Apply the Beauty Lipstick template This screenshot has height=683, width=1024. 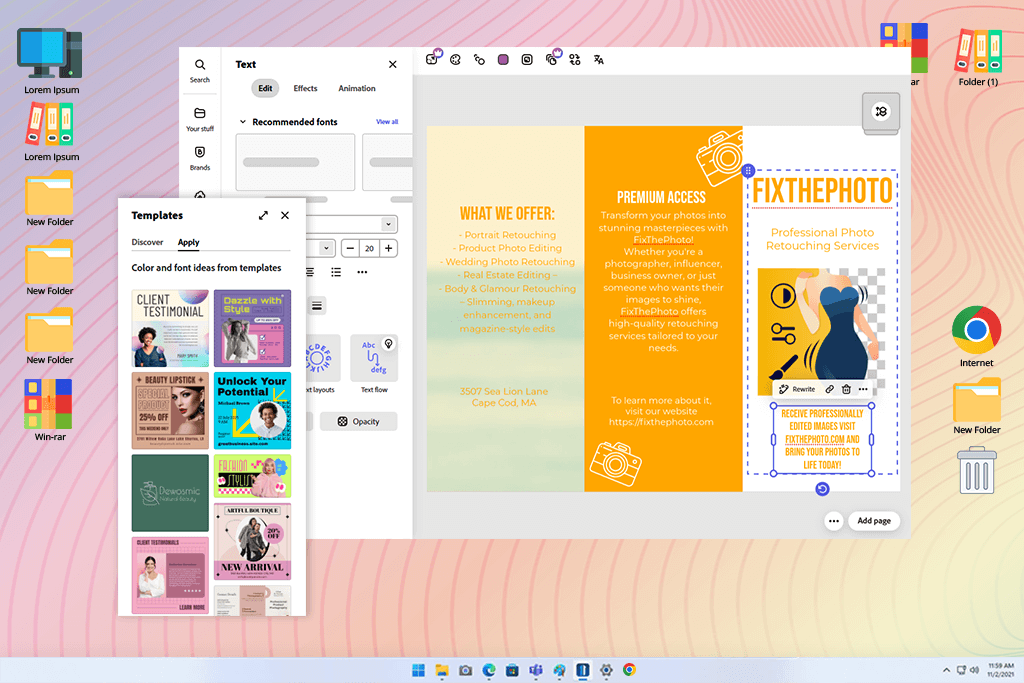tap(170, 411)
